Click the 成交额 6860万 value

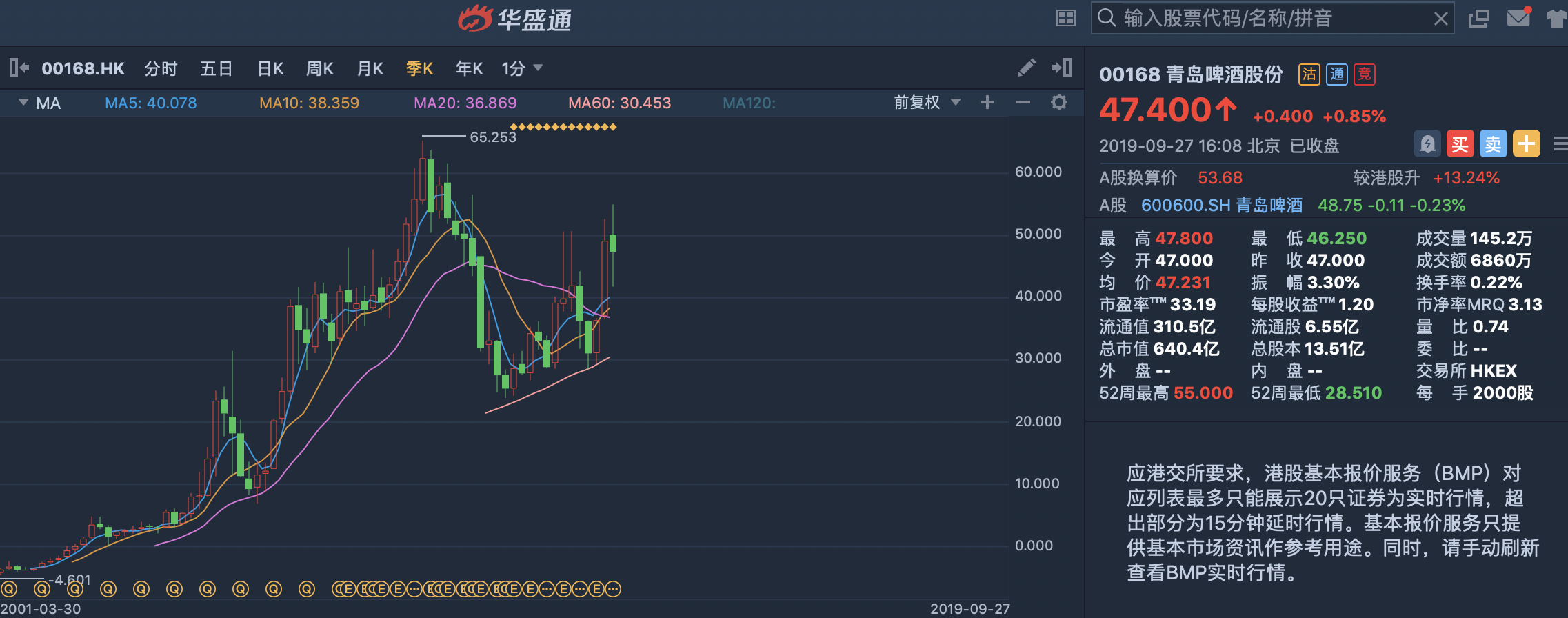(1501, 261)
